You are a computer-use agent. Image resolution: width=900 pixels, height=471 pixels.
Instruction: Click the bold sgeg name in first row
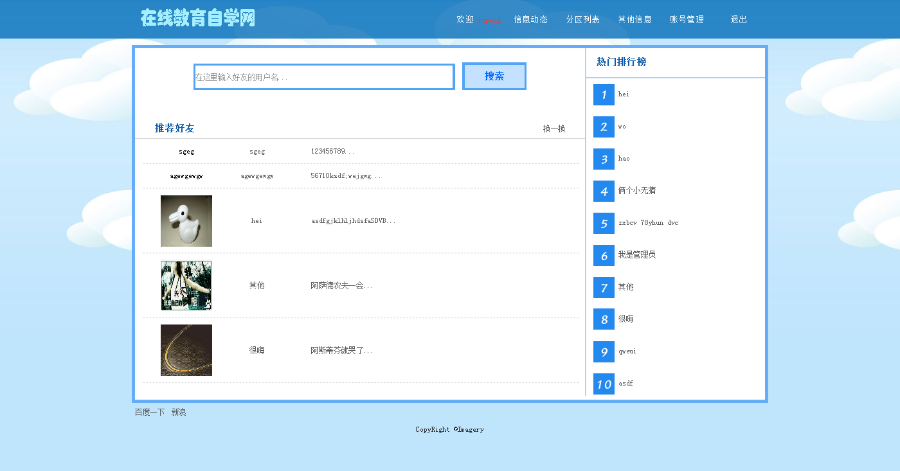point(187,152)
